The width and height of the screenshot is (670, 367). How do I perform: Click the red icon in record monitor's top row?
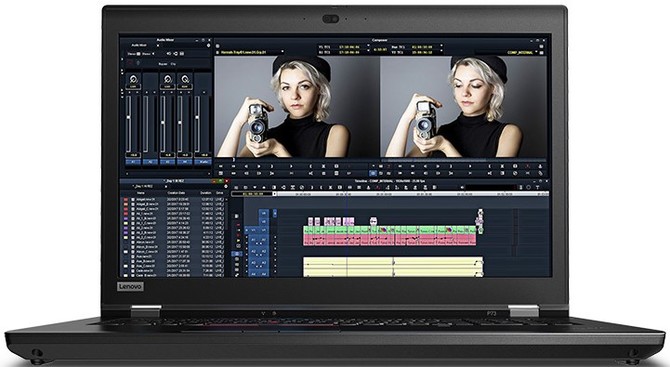(528, 166)
